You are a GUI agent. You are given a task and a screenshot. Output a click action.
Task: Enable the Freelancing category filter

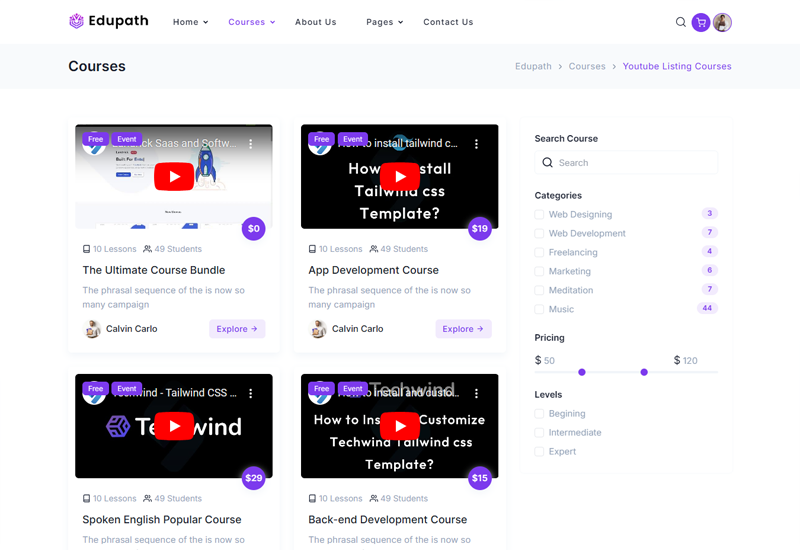540,252
